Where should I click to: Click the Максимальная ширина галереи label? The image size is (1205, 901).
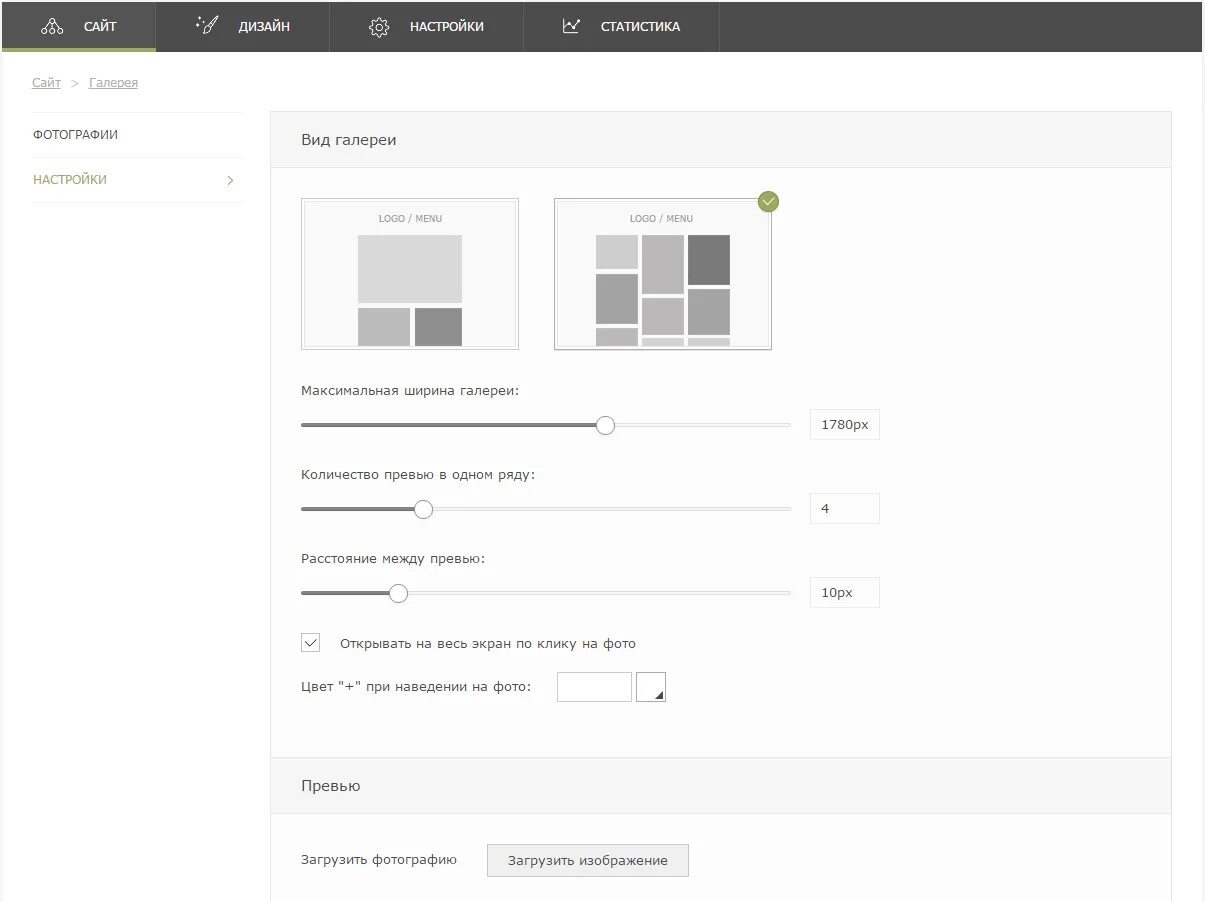point(410,391)
